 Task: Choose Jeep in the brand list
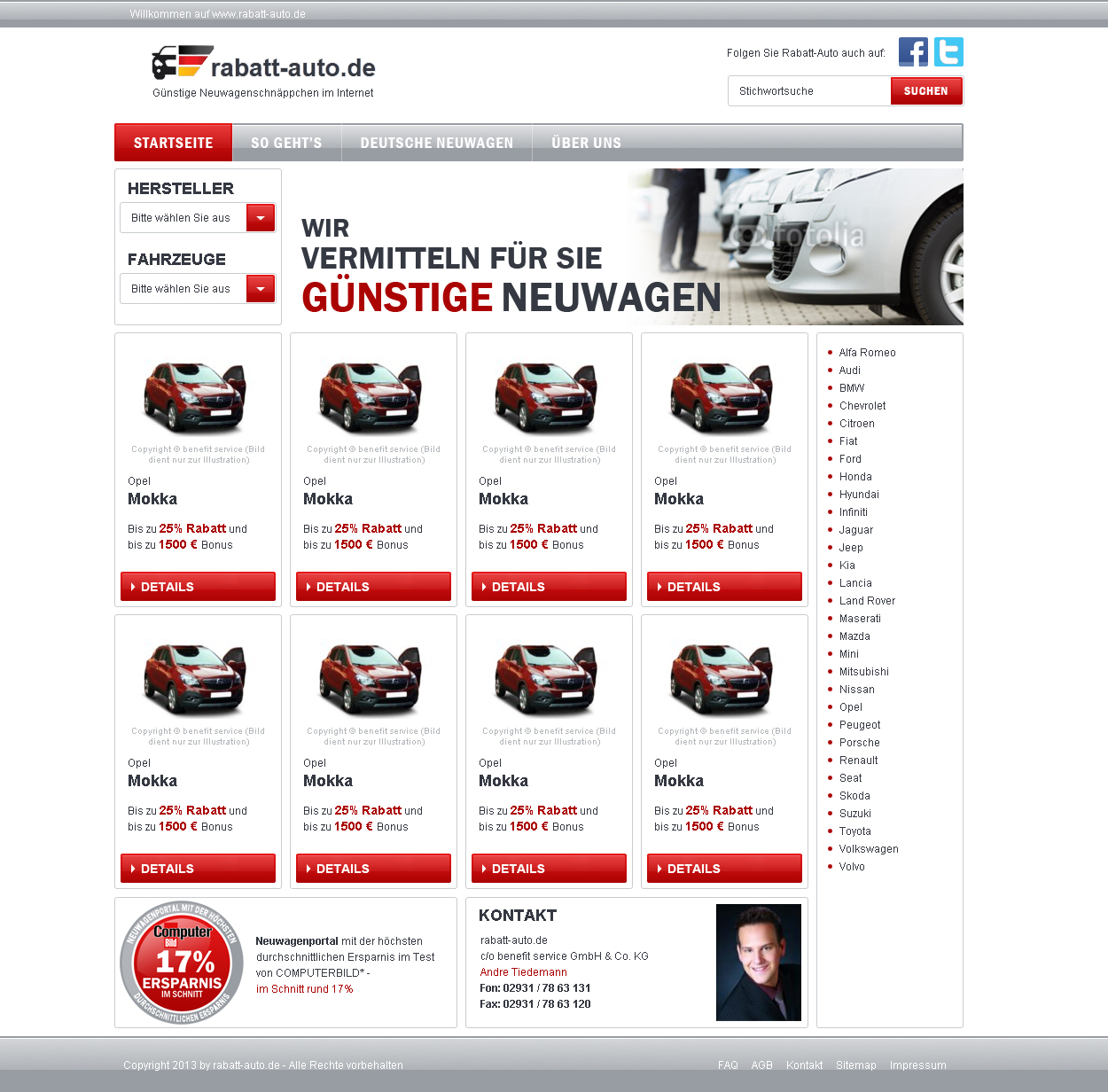(851, 548)
